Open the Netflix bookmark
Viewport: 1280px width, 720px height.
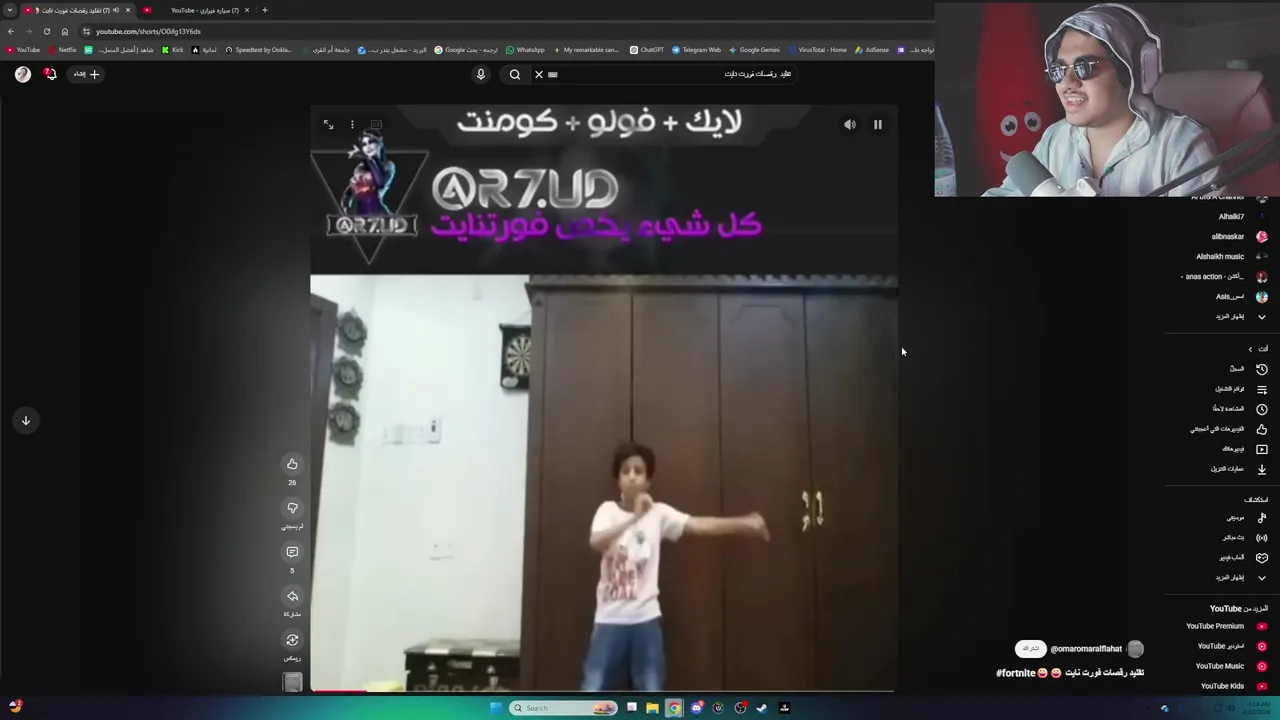point(63,50)
